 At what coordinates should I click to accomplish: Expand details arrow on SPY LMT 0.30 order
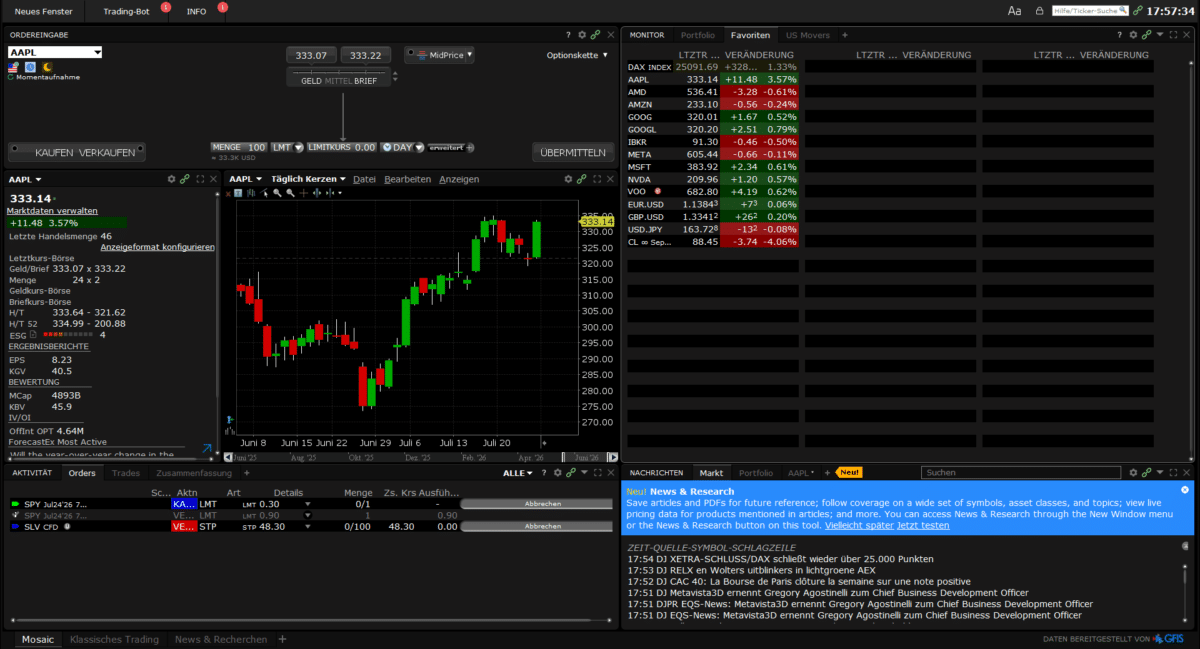pyautogui.click(x=308, y=504)
